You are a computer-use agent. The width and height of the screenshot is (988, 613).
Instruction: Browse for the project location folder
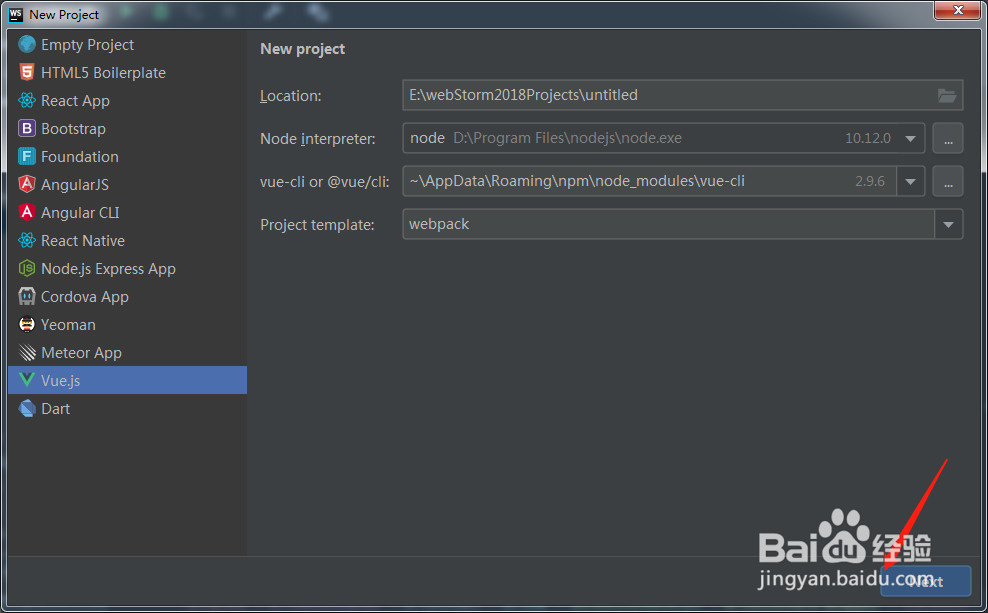947,96
